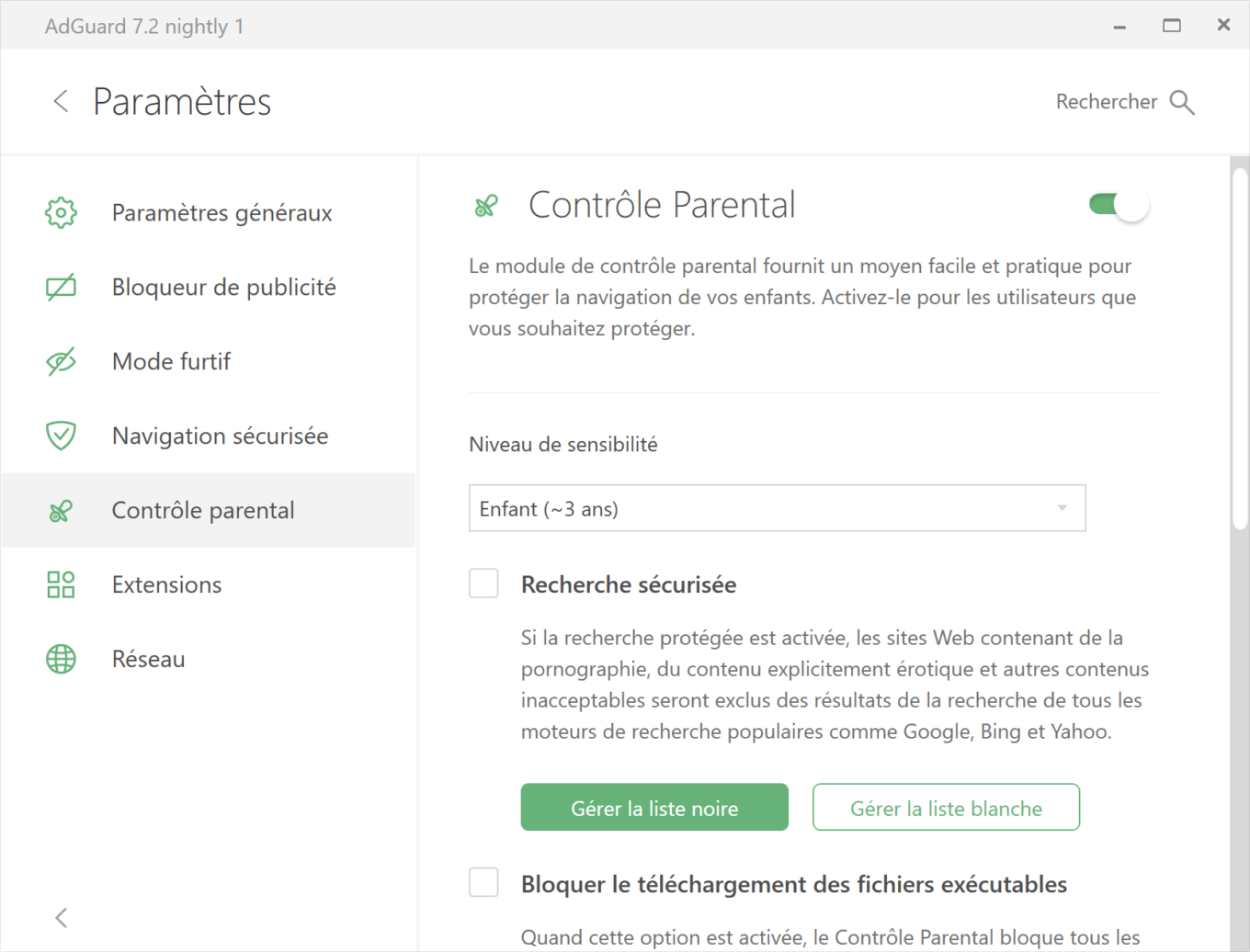Enable Recherche sécurisée checkbox
Screen dimensions: 1250x952
tap(483, 583)
